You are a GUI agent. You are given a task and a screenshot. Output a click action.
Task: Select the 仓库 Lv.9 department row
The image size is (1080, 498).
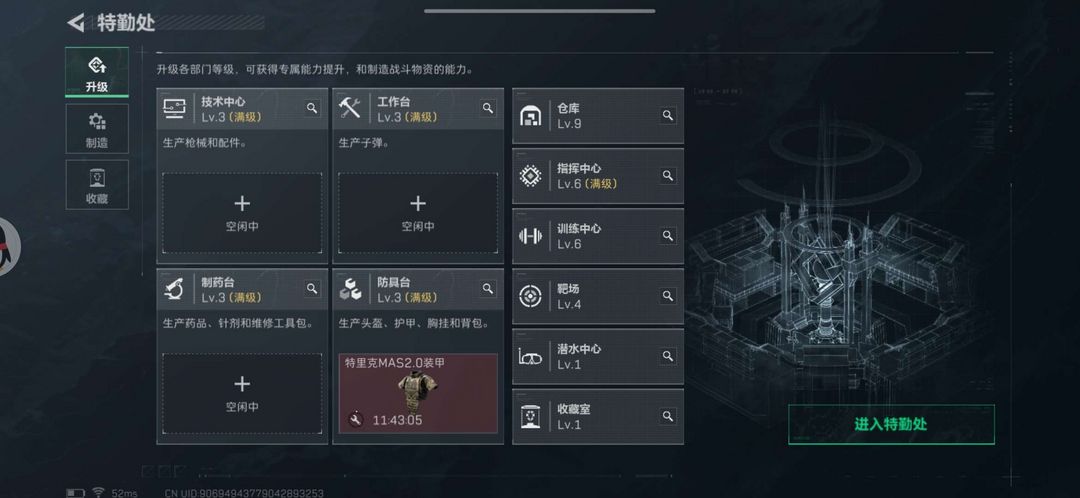tap(598, 116)
